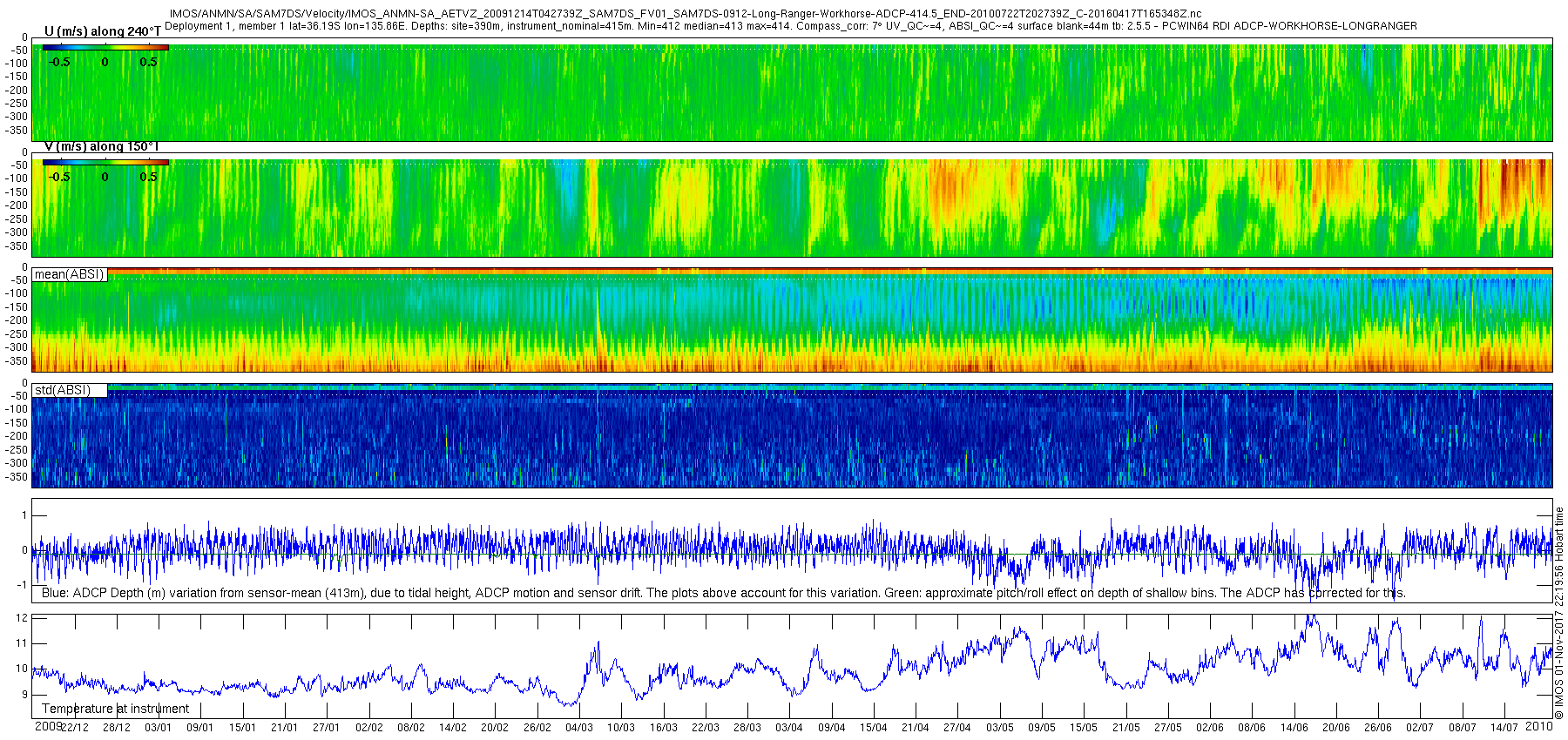Viewport: 1568px width, 740px height.
Task: Click the deployment metadata line under the title
Action: [x=790, y=26]
